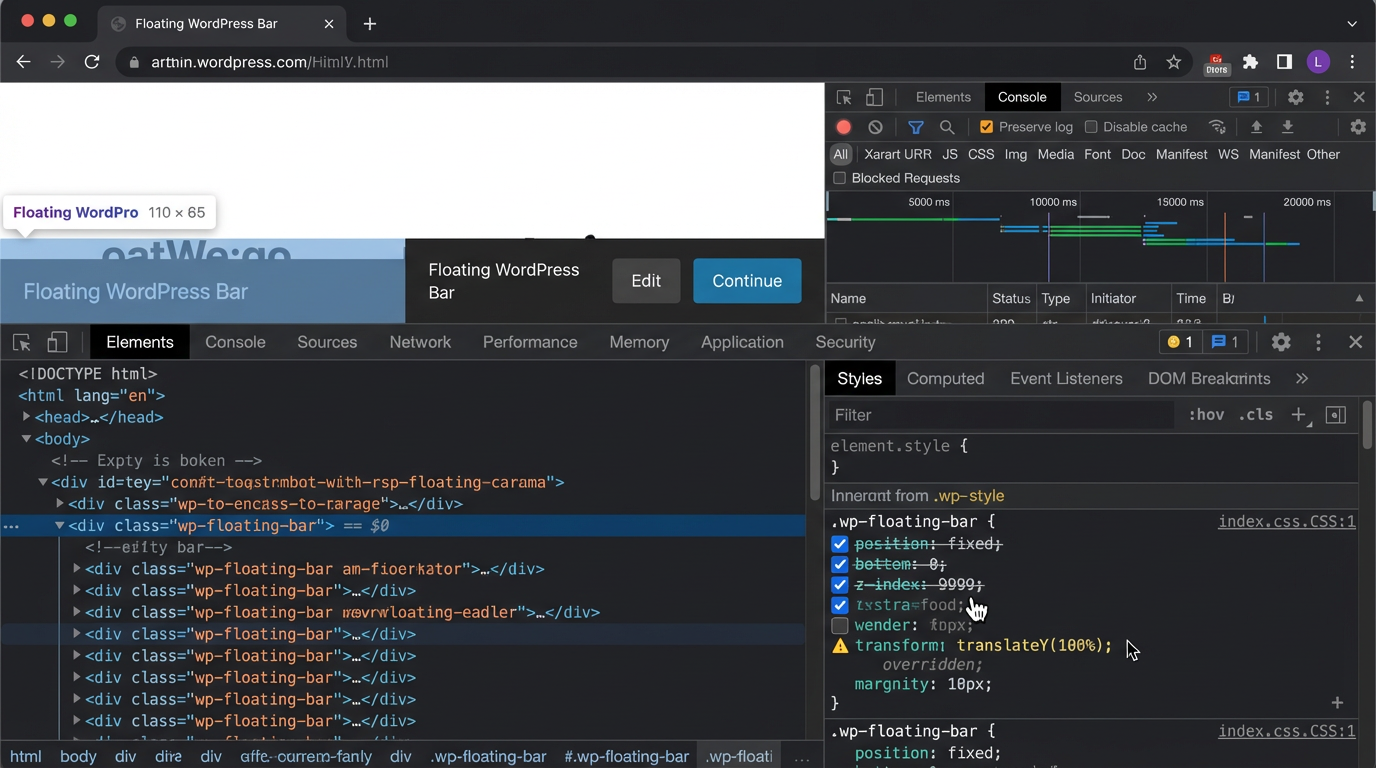Open the index.css:1 stylesheet link
The width and height of the screenshot is (1376, 768).
1286,521
